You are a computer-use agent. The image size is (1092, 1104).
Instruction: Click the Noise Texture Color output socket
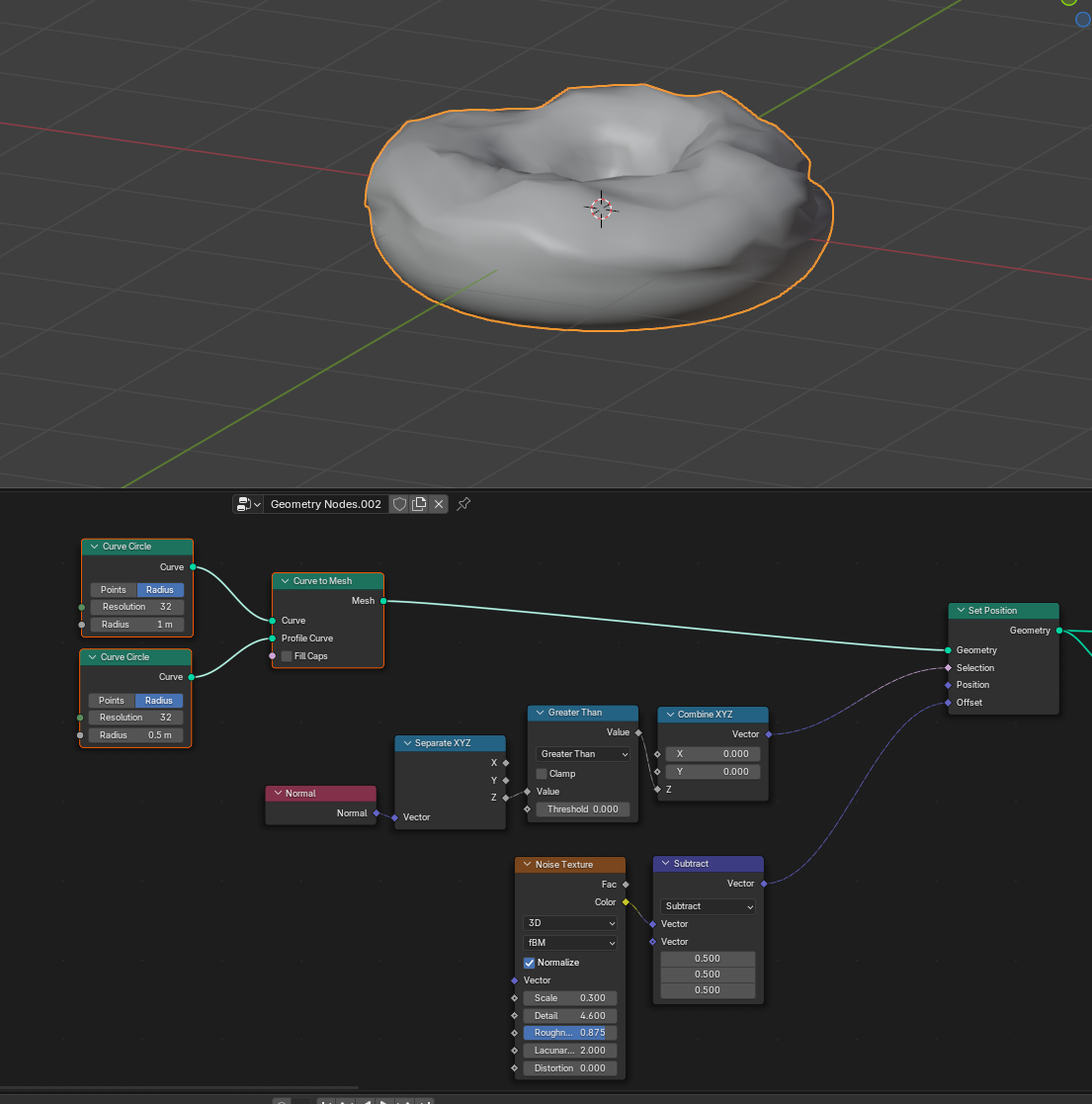(626, 902)
